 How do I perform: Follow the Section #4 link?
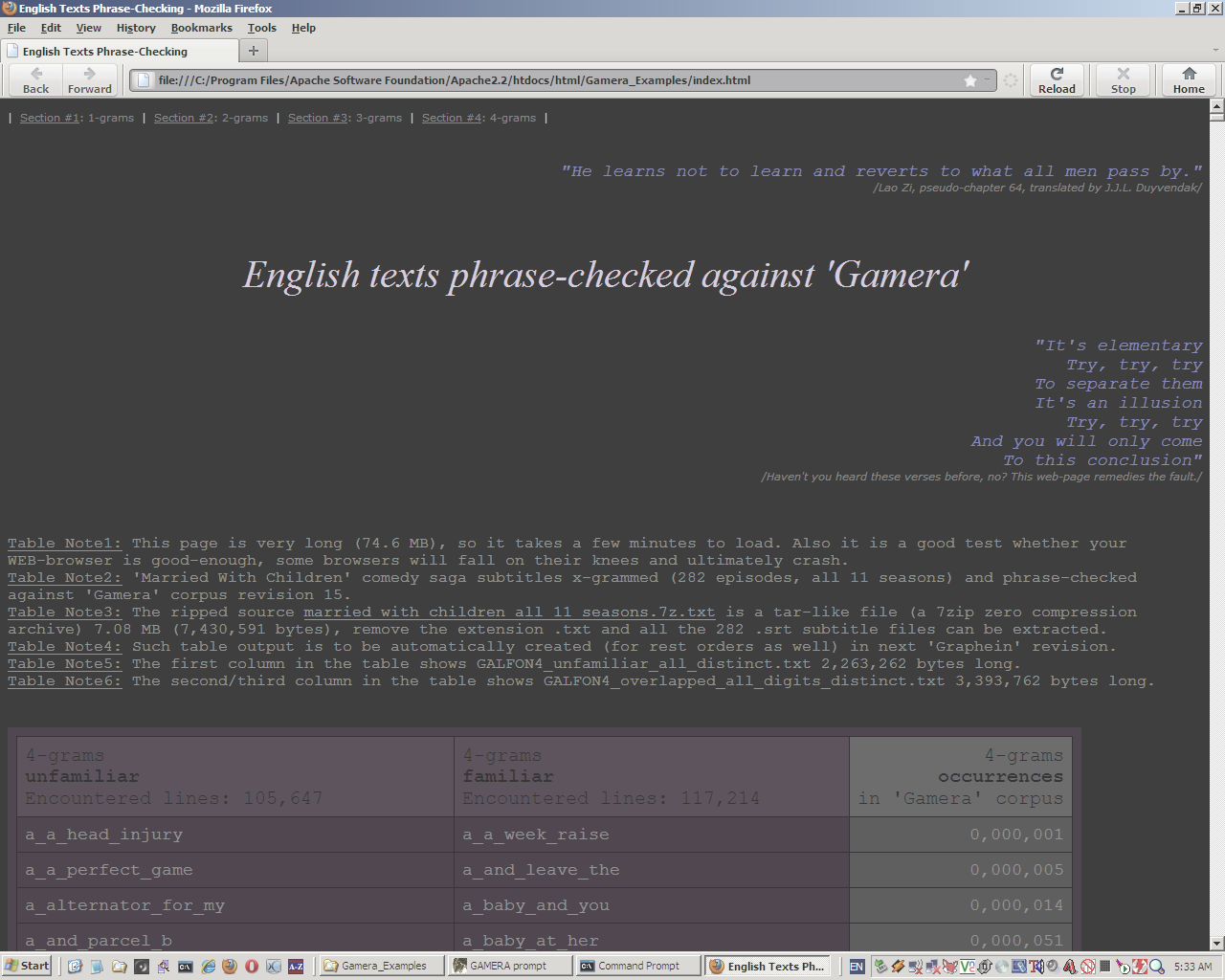(x=452, y=118)
